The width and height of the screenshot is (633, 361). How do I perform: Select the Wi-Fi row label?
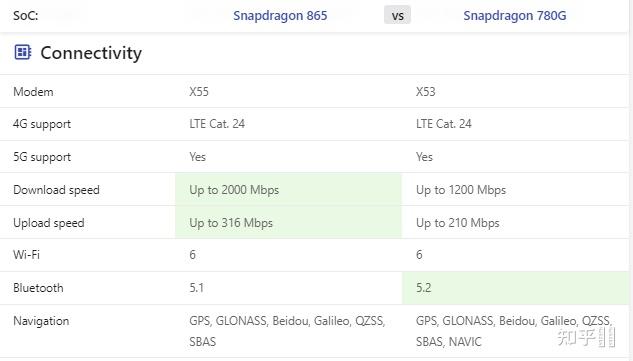point(26,255)
